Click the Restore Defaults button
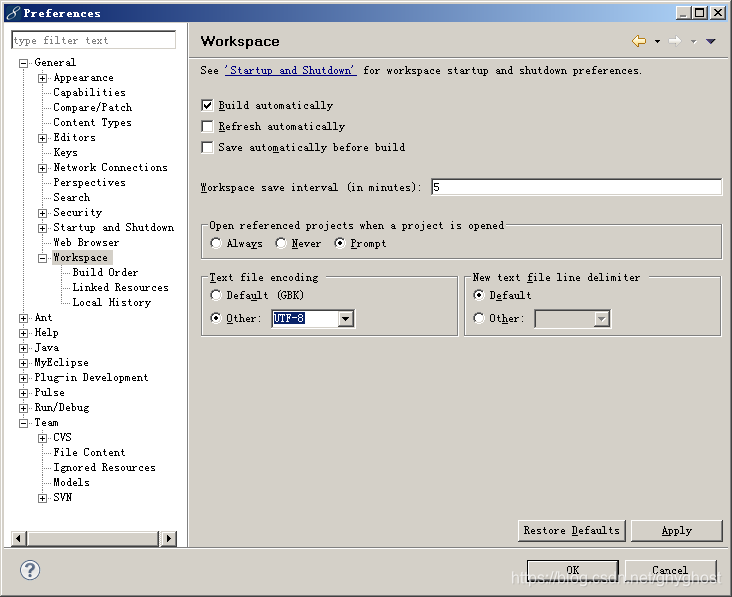The height and width of the screenshot is (597, 732). (x=571, y=531)
